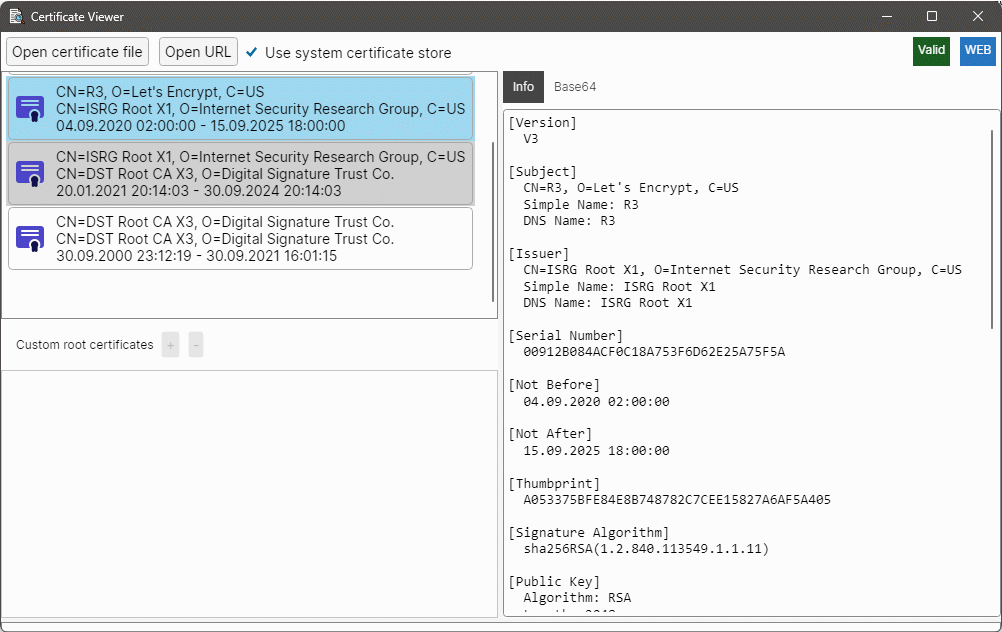
Task: Click the [Not After] section header
Action: point(550,435)
